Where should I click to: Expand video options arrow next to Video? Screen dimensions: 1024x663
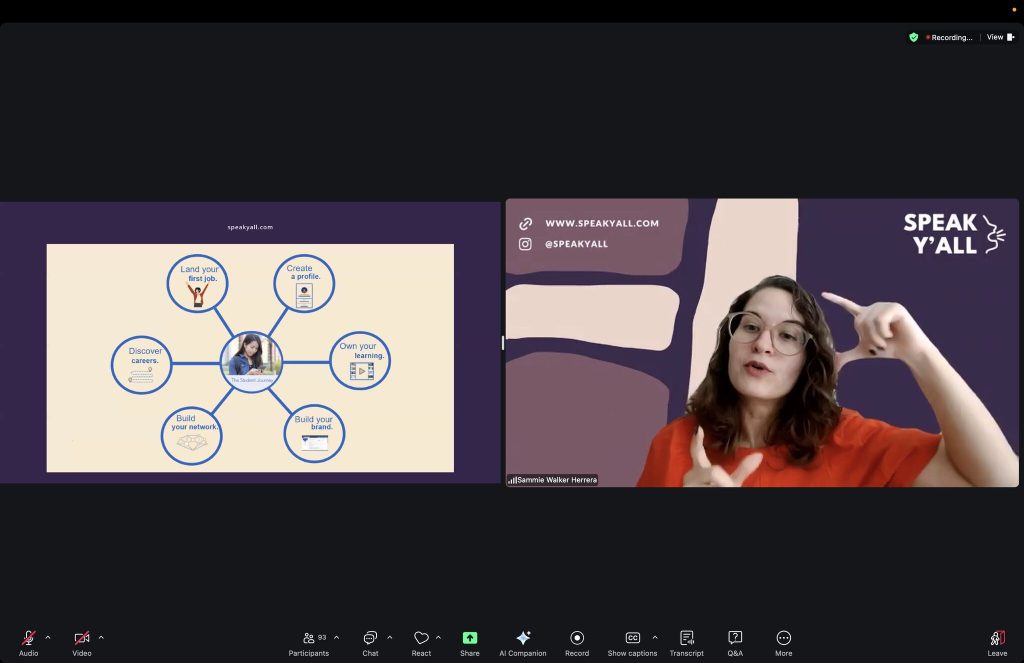101,637
